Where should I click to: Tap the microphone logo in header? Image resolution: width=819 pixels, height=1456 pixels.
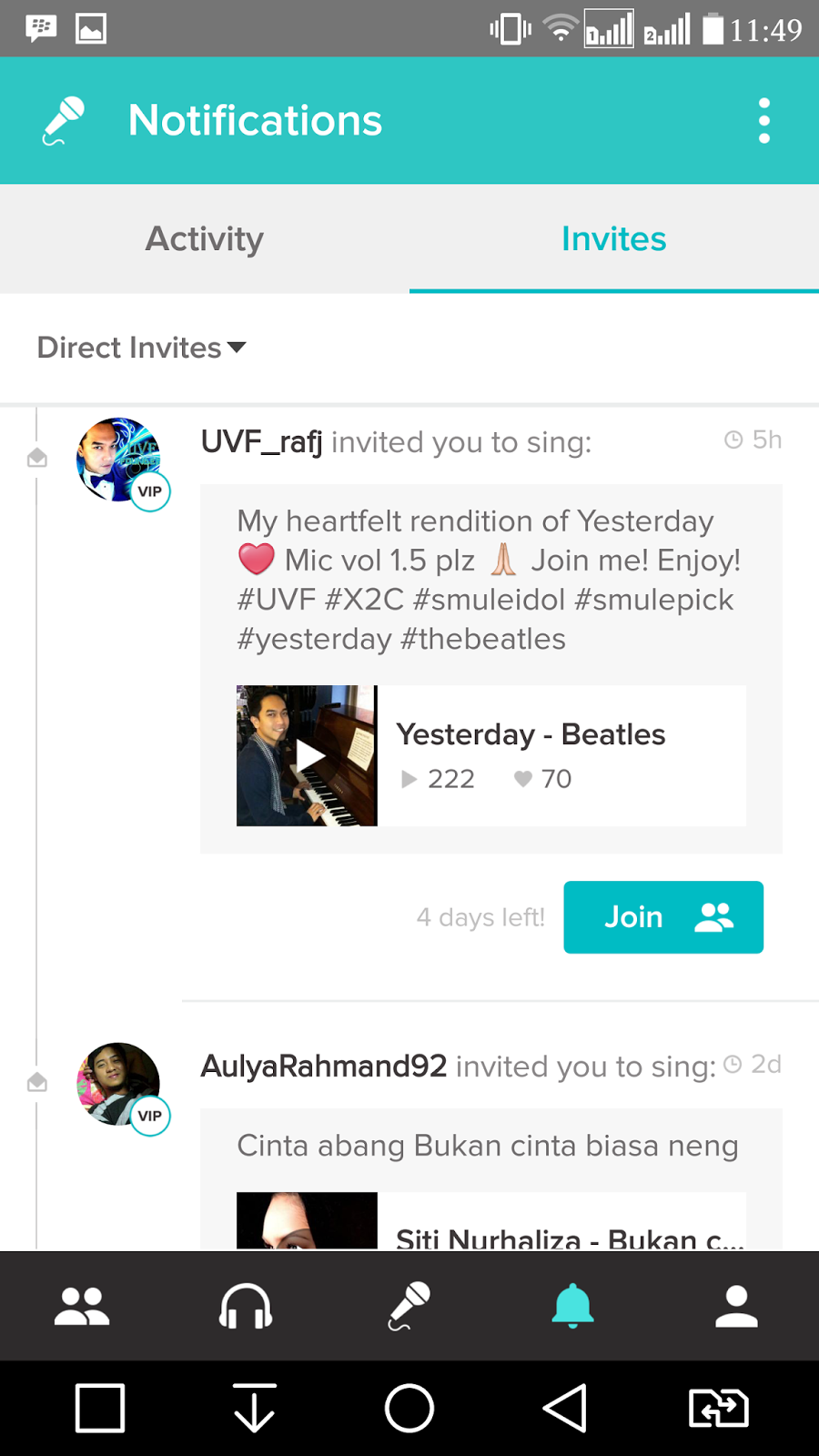click(64, 121)
